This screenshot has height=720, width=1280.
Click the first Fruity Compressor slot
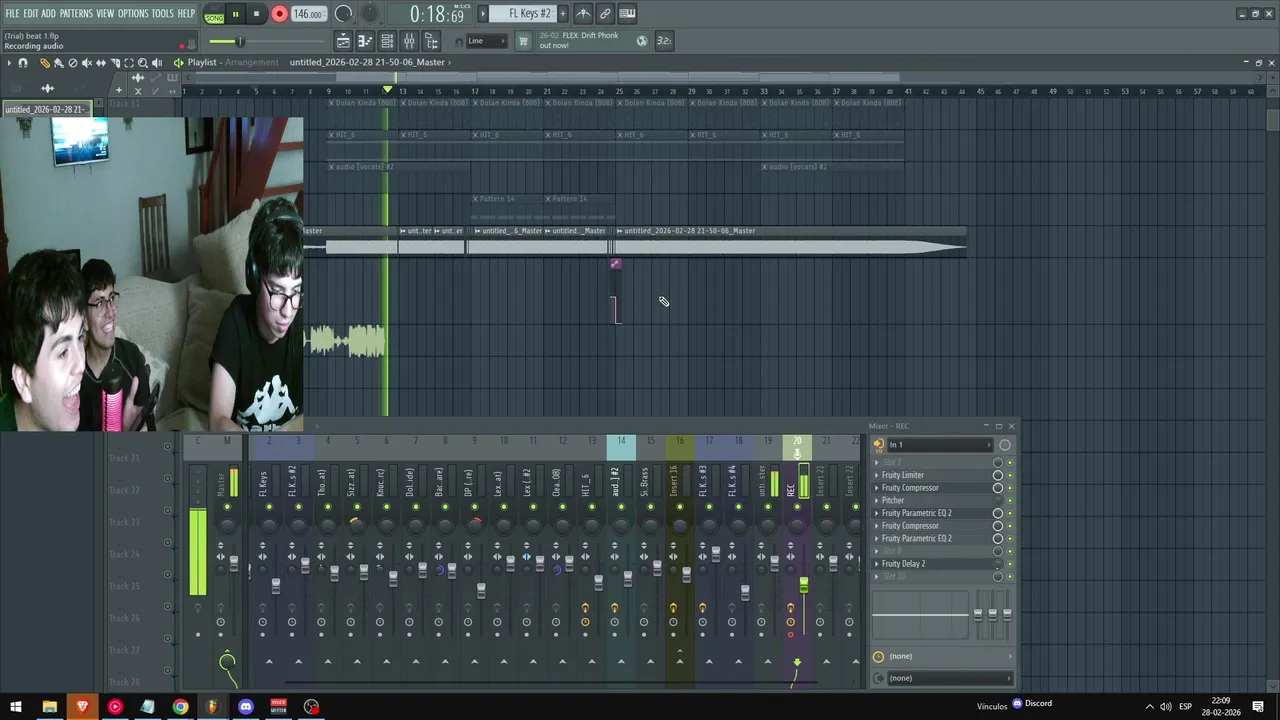click(x=910, y=488)
